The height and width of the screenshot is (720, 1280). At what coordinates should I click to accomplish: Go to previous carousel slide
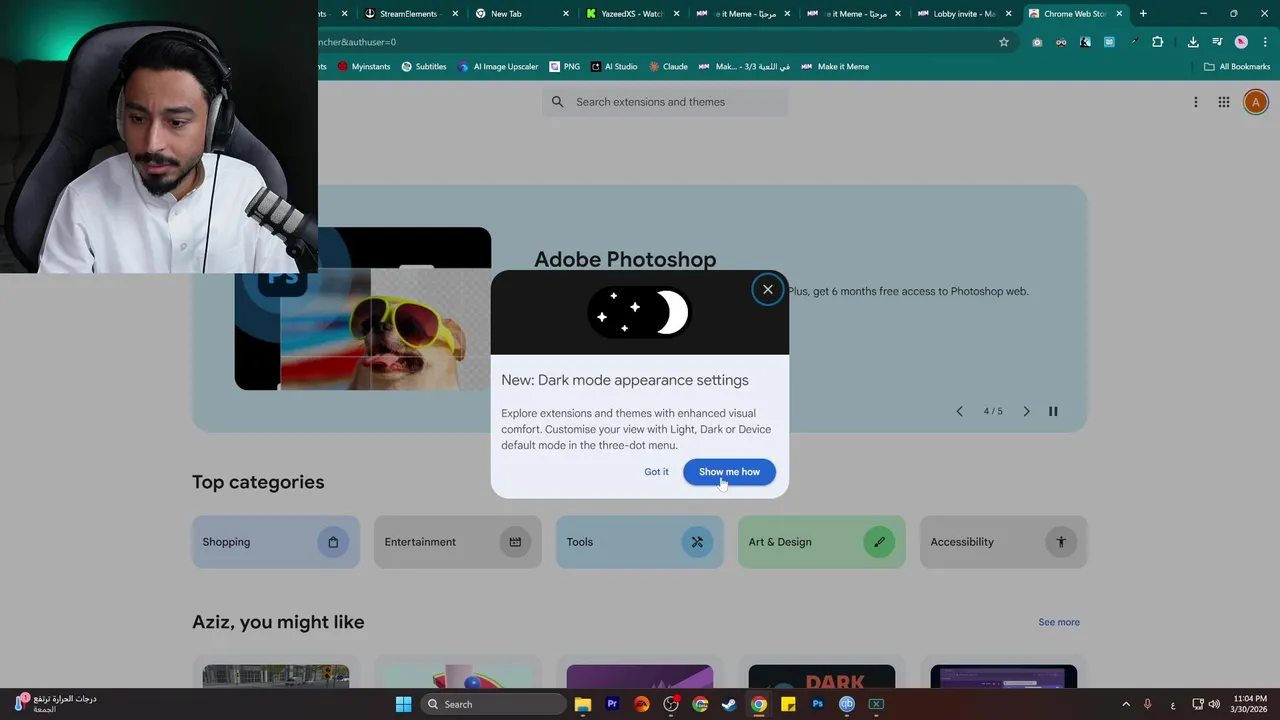click(x=959, y=411)
